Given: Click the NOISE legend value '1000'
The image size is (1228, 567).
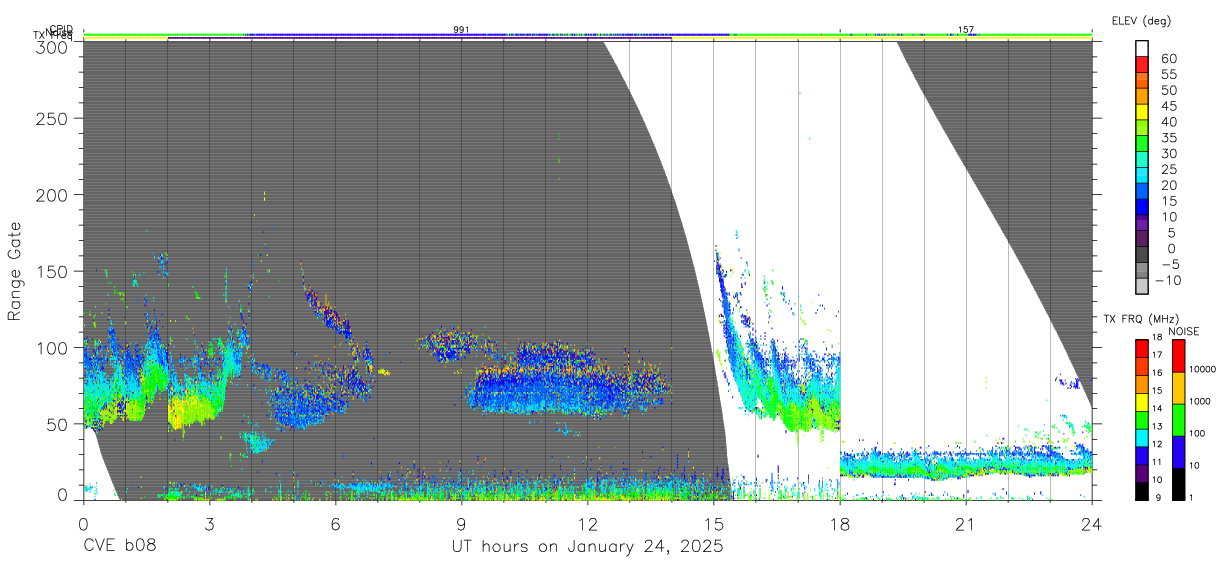Looking at the screenshot, I should [1200, 401].
